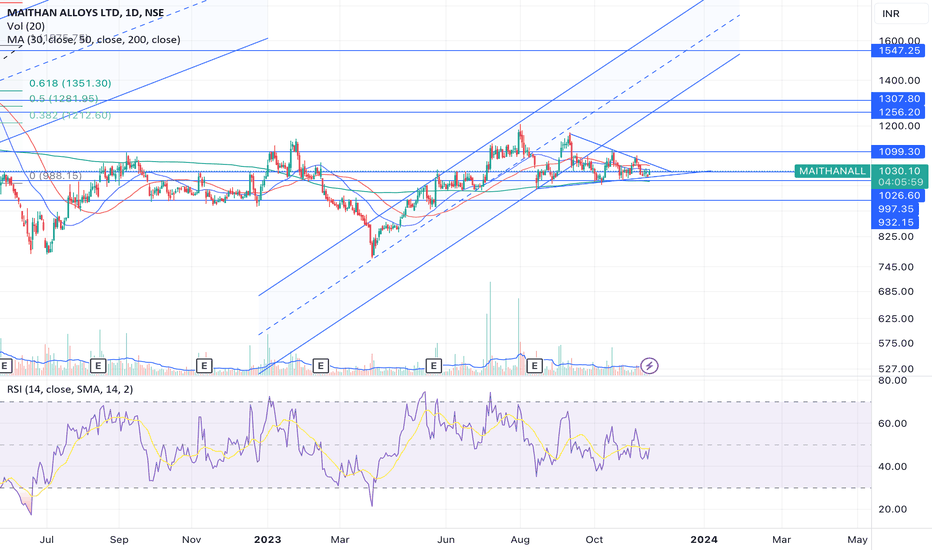Click the 2023 label on the time axis
This screenshot has width=932, height=550.
click(x=267, y=540)
